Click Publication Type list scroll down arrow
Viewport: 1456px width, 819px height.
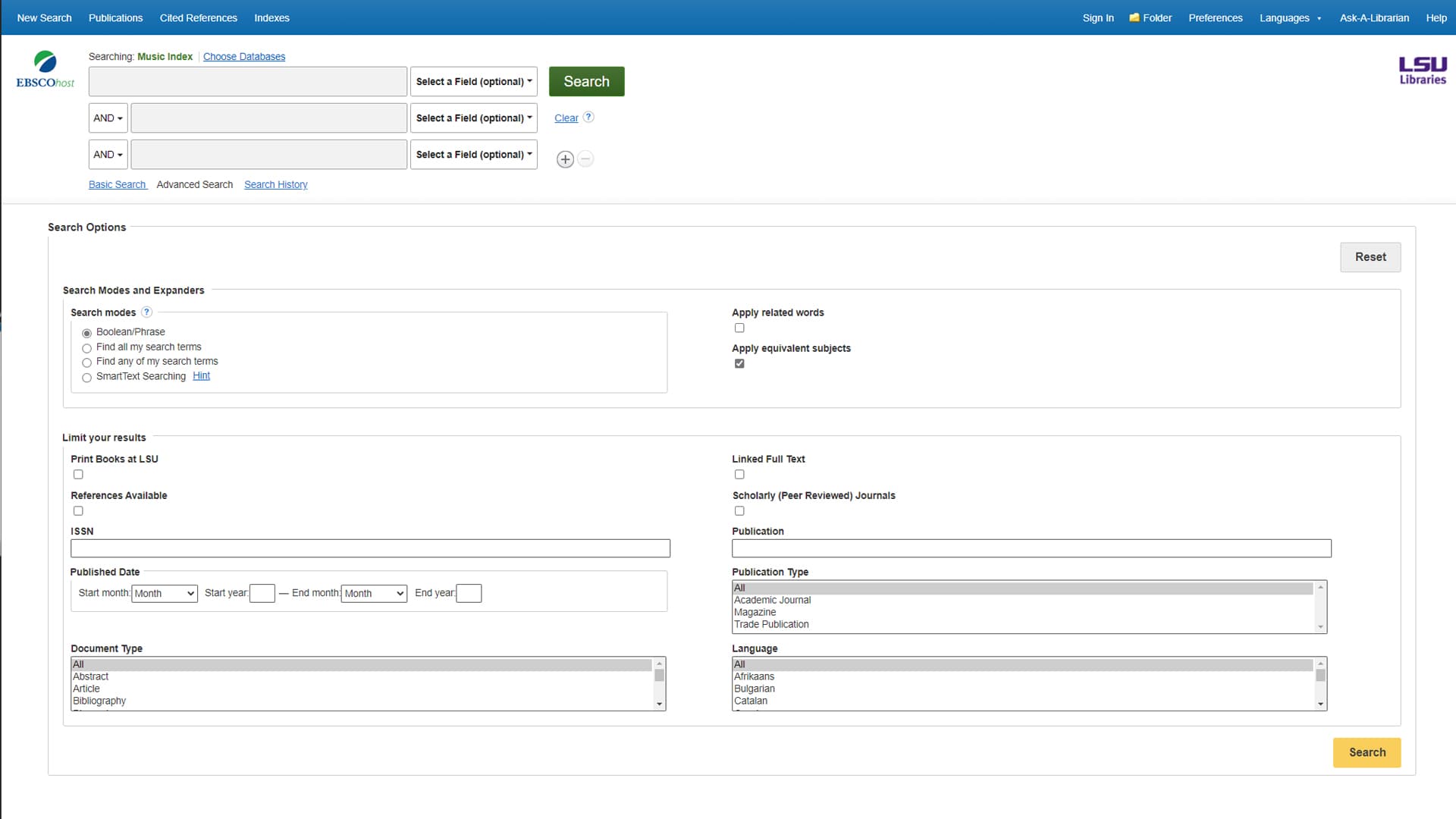(1320, 627)
